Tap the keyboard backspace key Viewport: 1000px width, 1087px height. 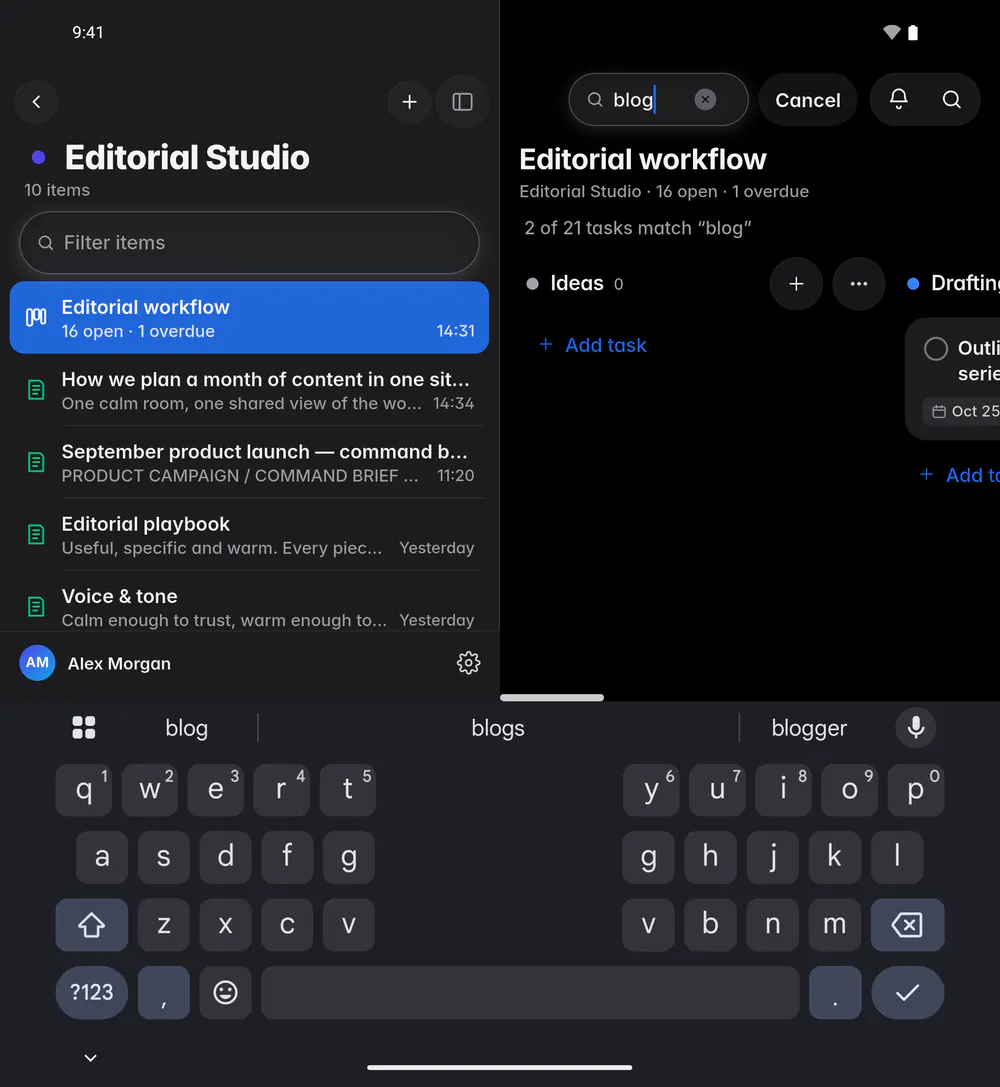click(x=907, y=924)
